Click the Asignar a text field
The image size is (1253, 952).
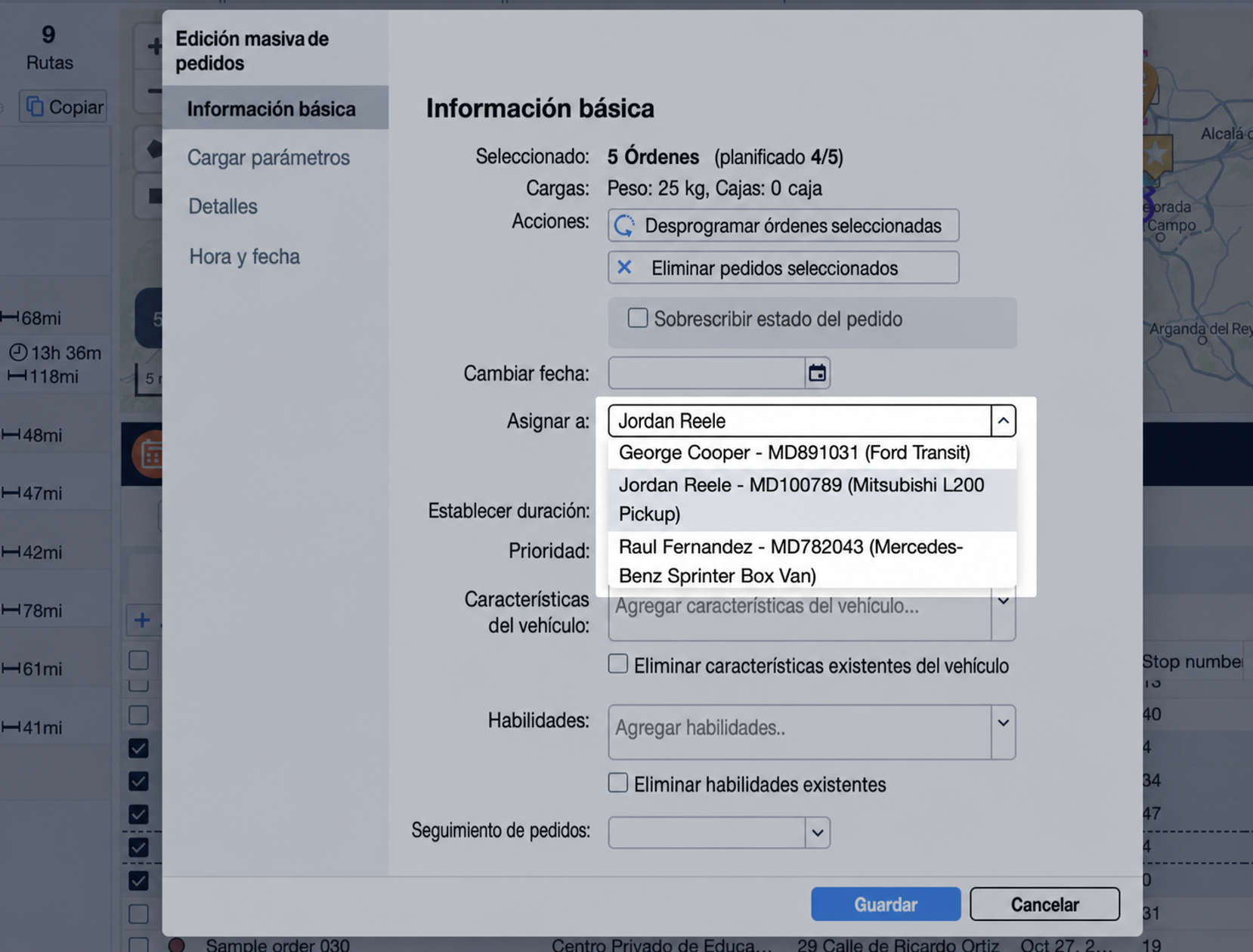[x=800, y=421]
